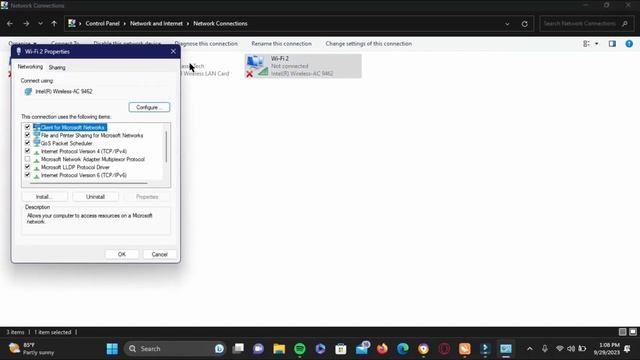Check Microsoft Network Adapter Multiplexor Protocol box
Image resolution: width=640 pixels, height=360 pixels.
(x=27, y=159)
